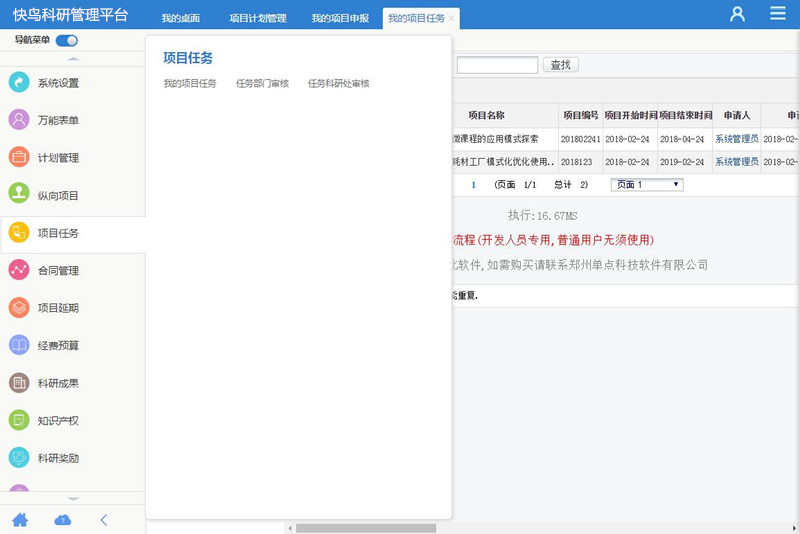The image size is (800, 534).
Task: Click the horizontal scrollbar thumb
Action: (x=366, y=528)
